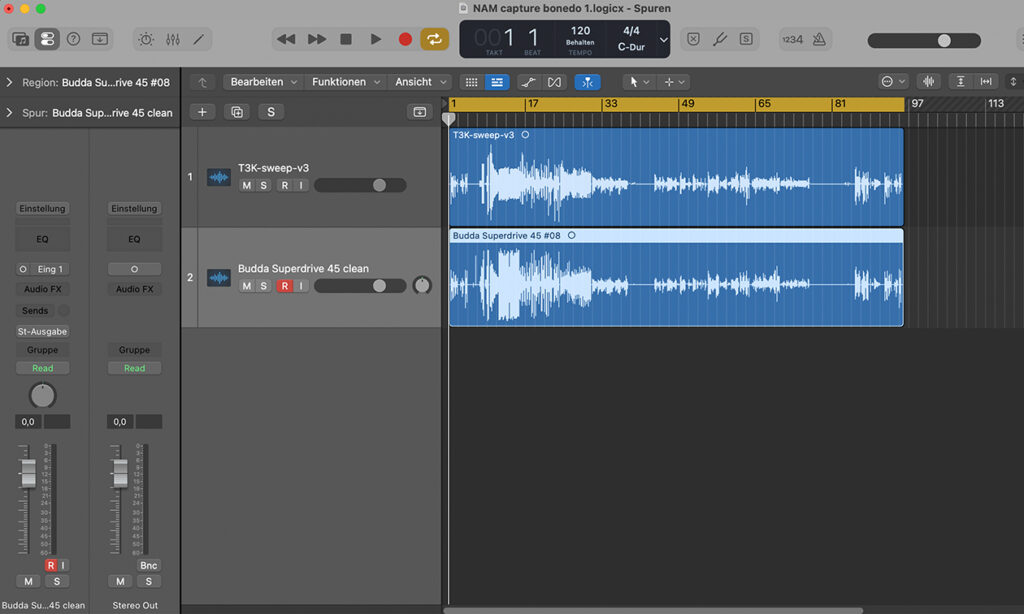Click the channel strip Einstellung button for Budda
The image size is (1024, 614).
pos(42,208)
